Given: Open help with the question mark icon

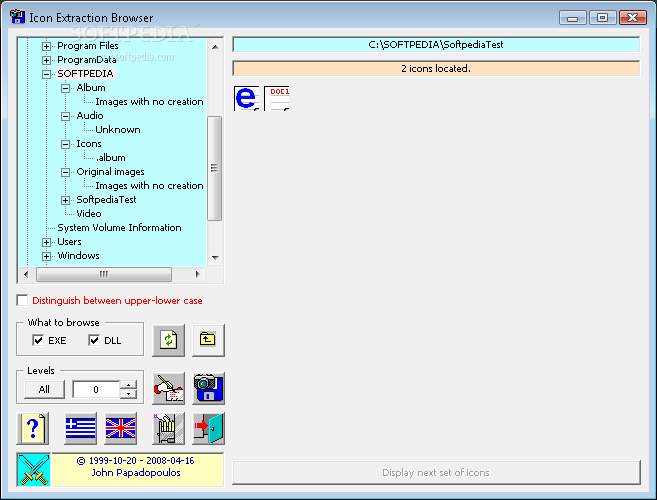Looking at the screenshot, I should click(x=33, y=428).
